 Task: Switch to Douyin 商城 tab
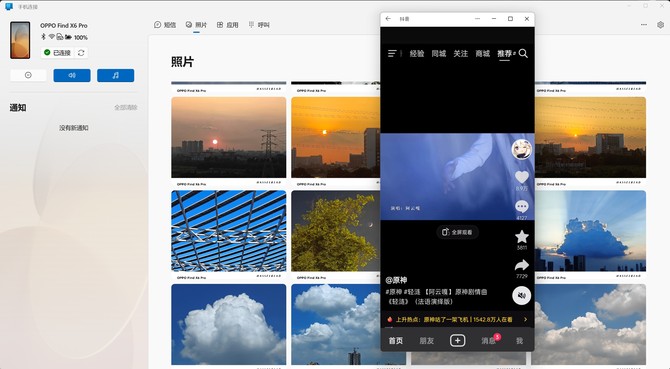(482, 53)
